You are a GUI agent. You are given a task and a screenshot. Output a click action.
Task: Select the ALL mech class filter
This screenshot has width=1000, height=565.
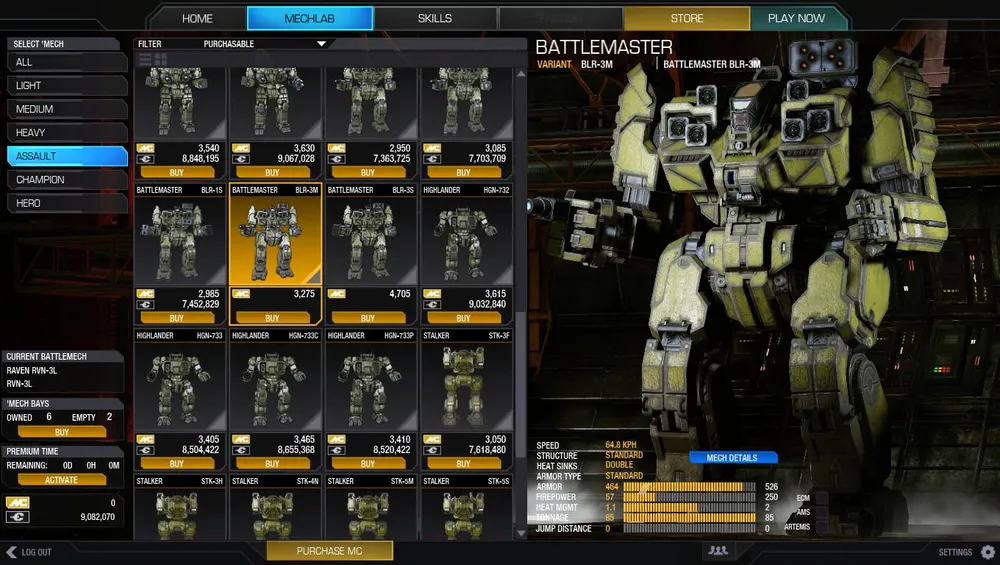pyautogui.click(x=67, y=62)
